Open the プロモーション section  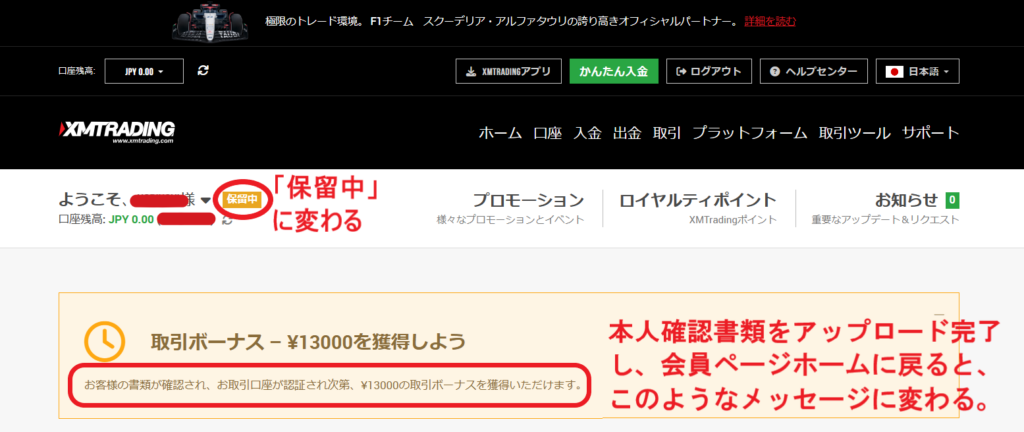(x=527, y=200)
